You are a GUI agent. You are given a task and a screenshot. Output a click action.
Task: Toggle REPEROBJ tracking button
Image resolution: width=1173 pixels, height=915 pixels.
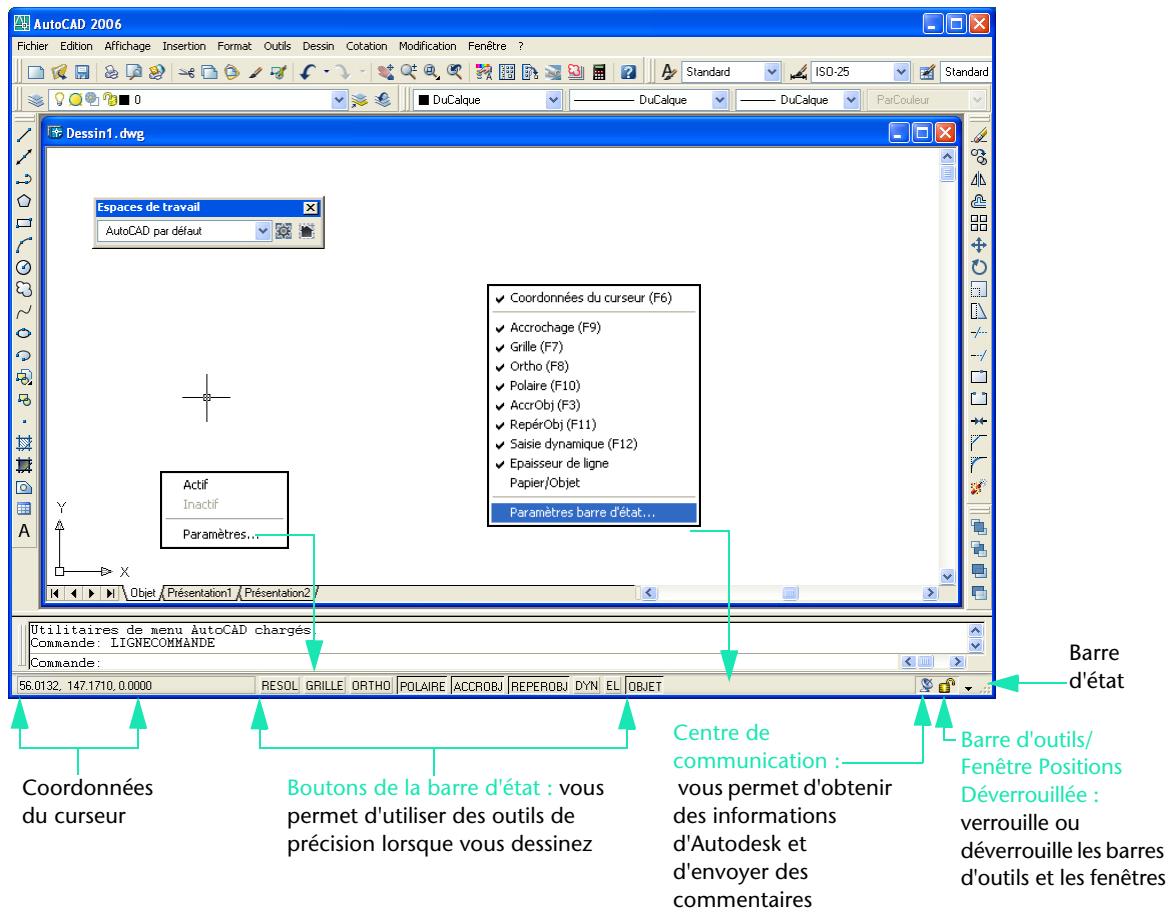pos(539,685)
